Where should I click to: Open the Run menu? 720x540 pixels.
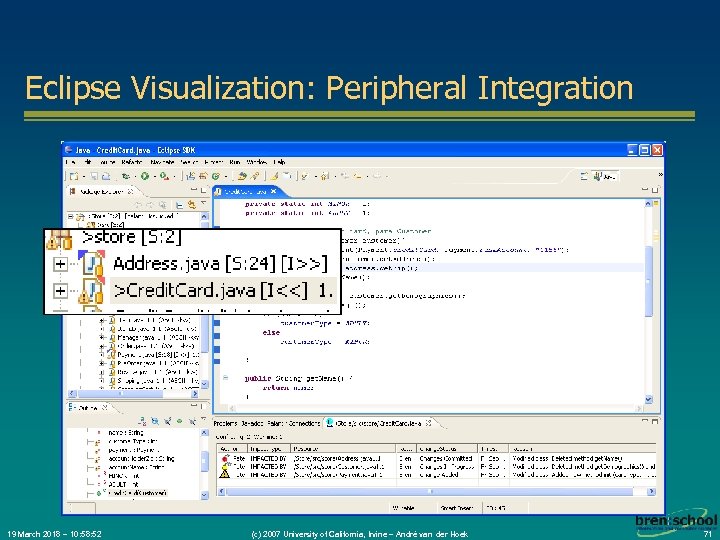[235, 162]
